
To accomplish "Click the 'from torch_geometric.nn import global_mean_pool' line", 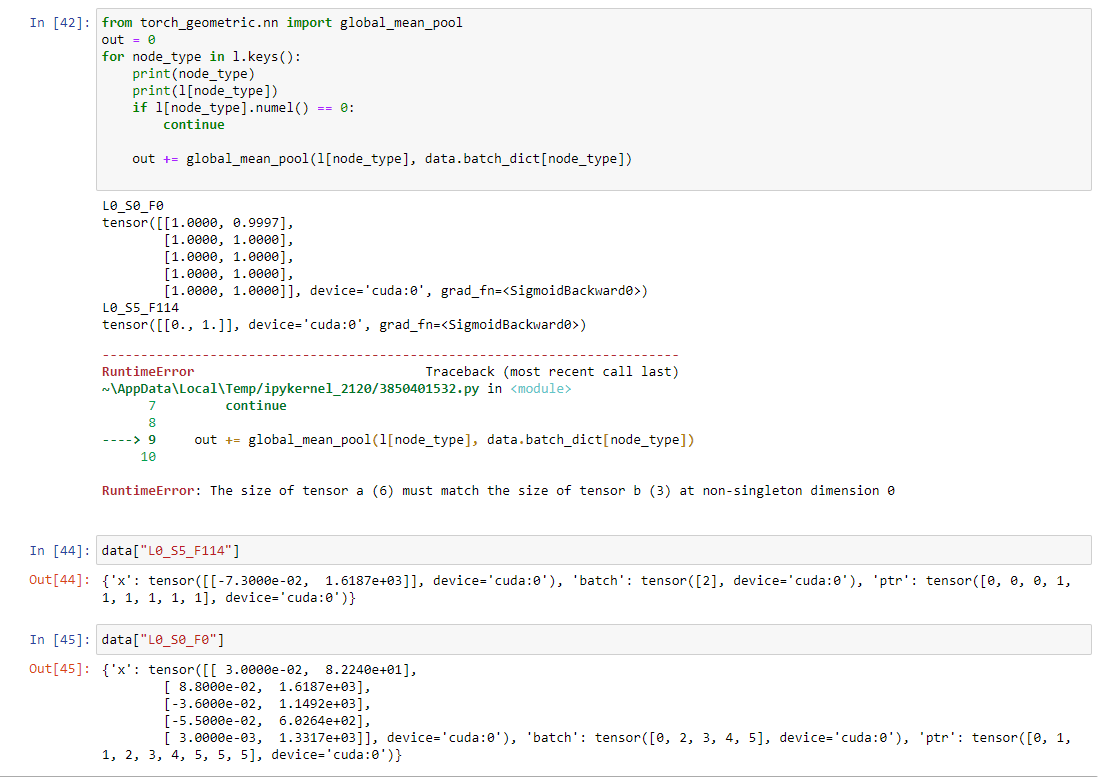I will (282, 22).
